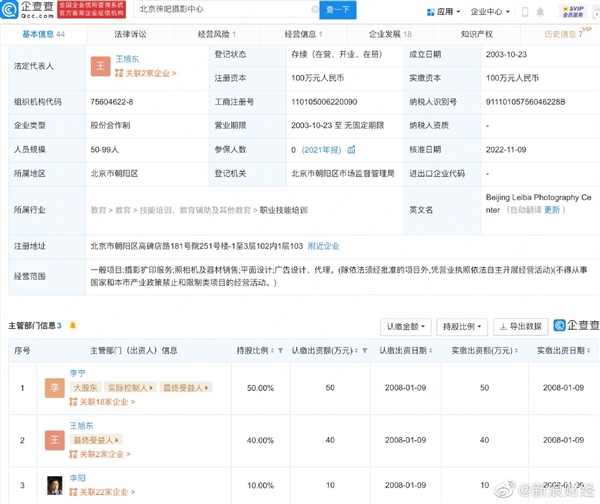Filter the 认缴出资额 column with the funnel icon
The image size is (600, 504).
365,351
